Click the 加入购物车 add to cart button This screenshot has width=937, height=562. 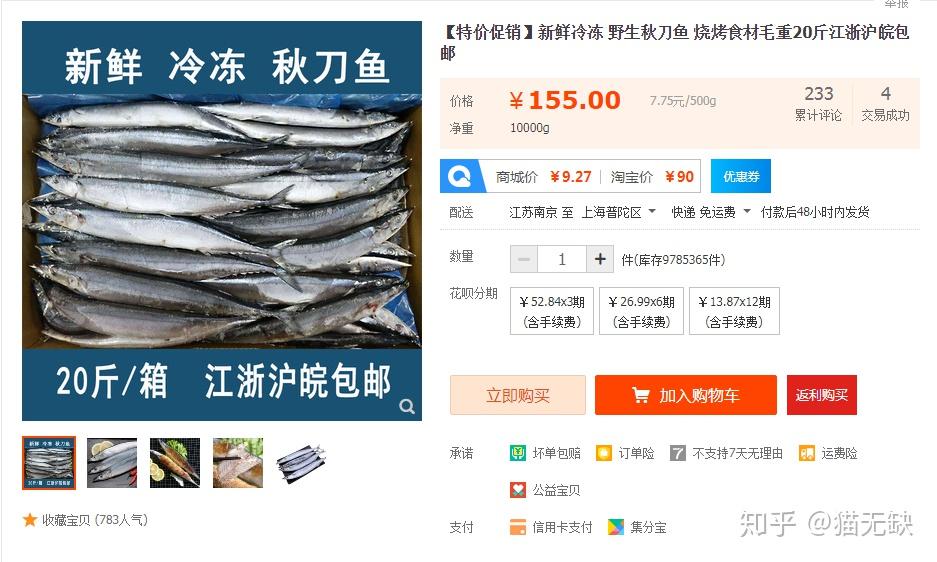pyautogui.click(x=686, y=395)
